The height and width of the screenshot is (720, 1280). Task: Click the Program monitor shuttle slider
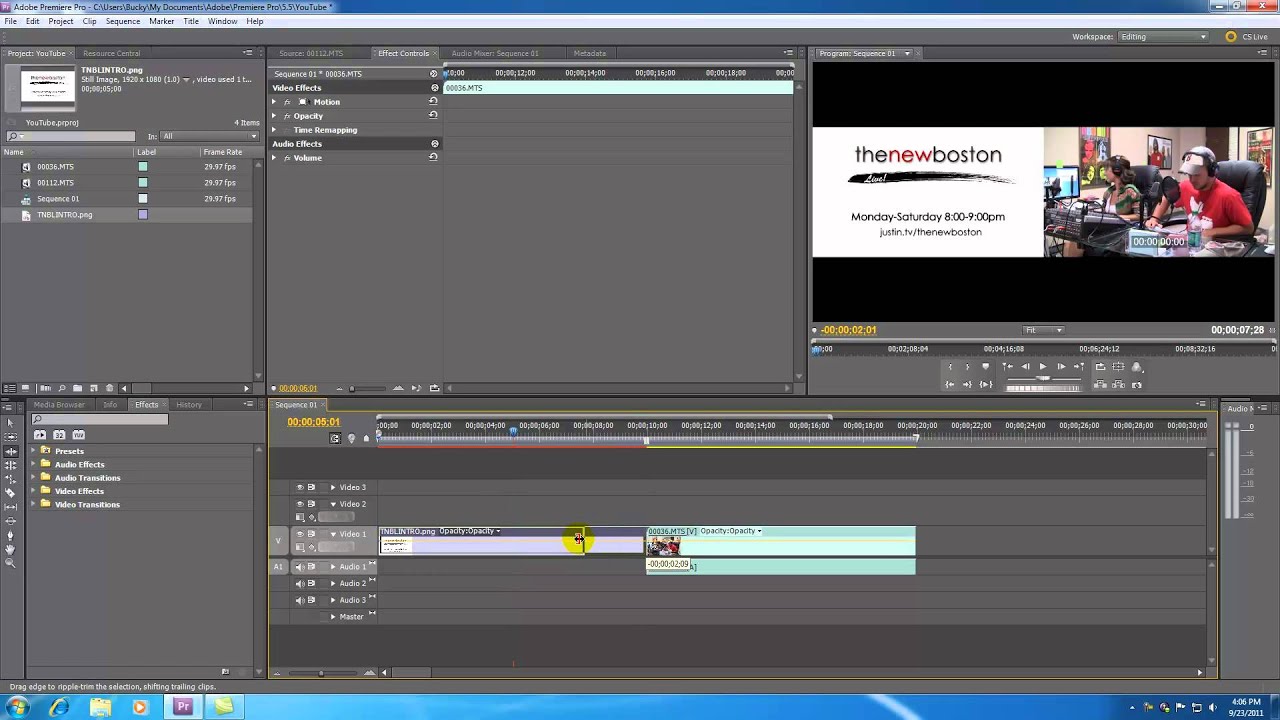1043,378
